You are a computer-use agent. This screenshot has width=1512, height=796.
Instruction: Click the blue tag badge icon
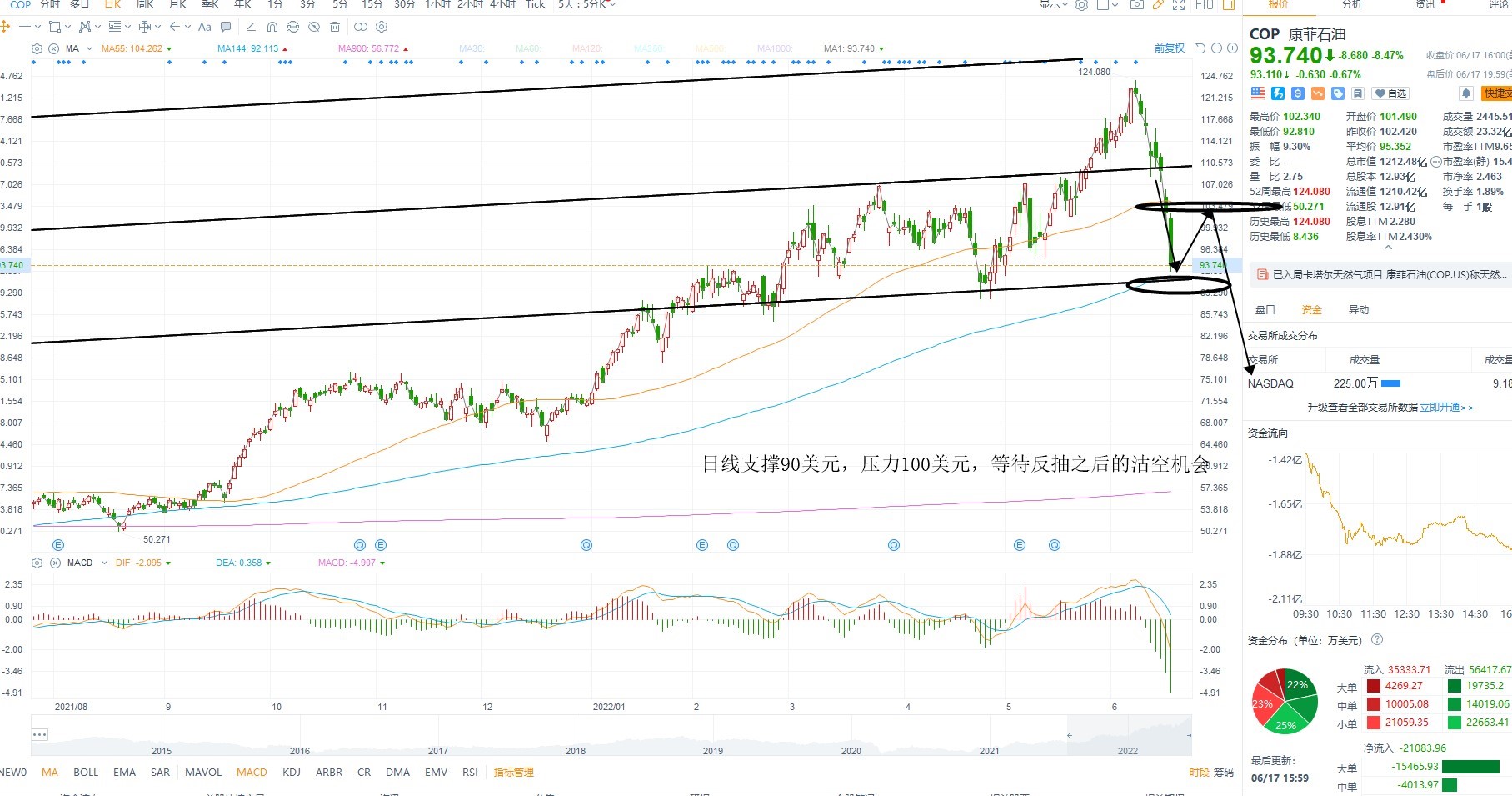coord(1338,93)
